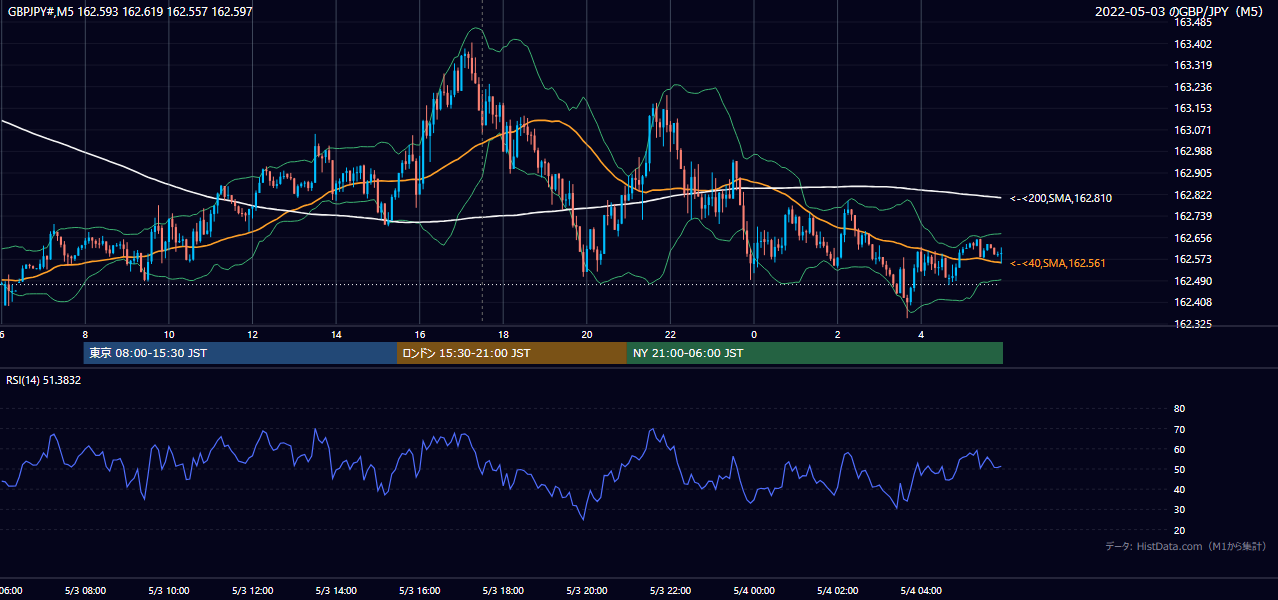Select the ロンドン 15:30-21:00 JST session bar

(512, 353)
